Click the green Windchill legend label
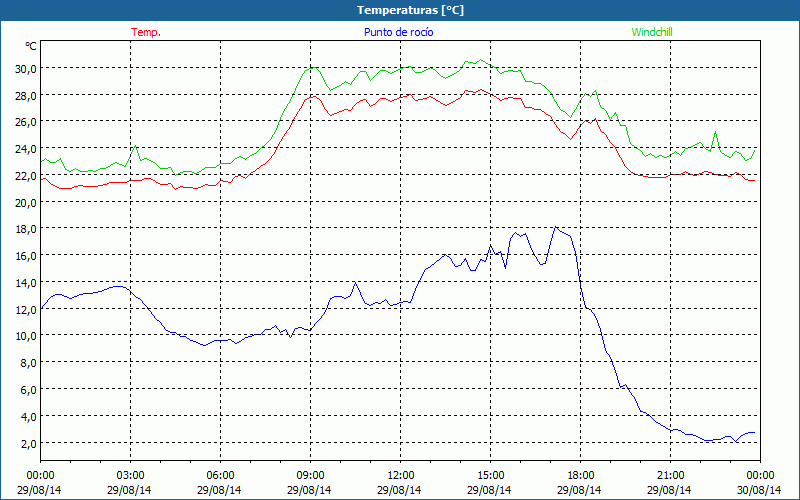800x500 pixels. 652,32
